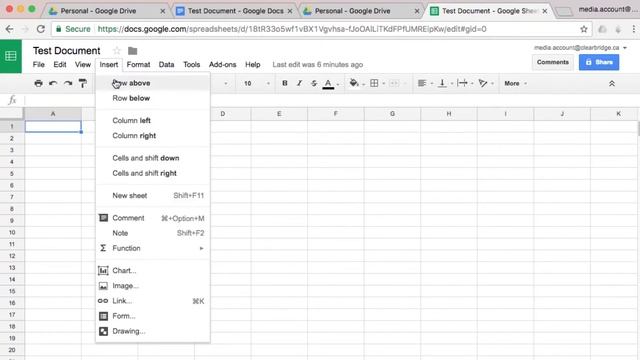Image resolution: width=640 pixels, height=360 pixels.
Task: Bookmark page with the star icon
Action: click(x=584, y=29)
